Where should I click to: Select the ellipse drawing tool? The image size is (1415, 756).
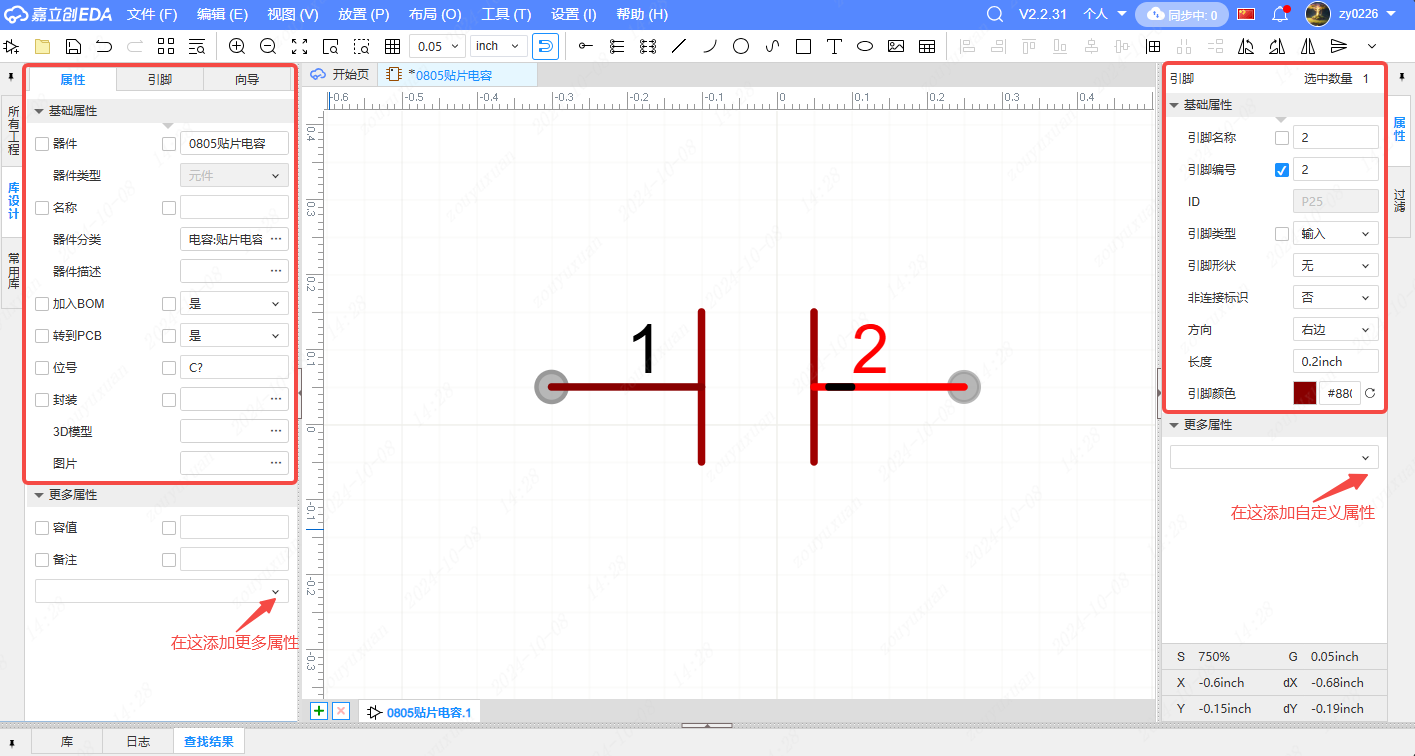coord(865,47)
